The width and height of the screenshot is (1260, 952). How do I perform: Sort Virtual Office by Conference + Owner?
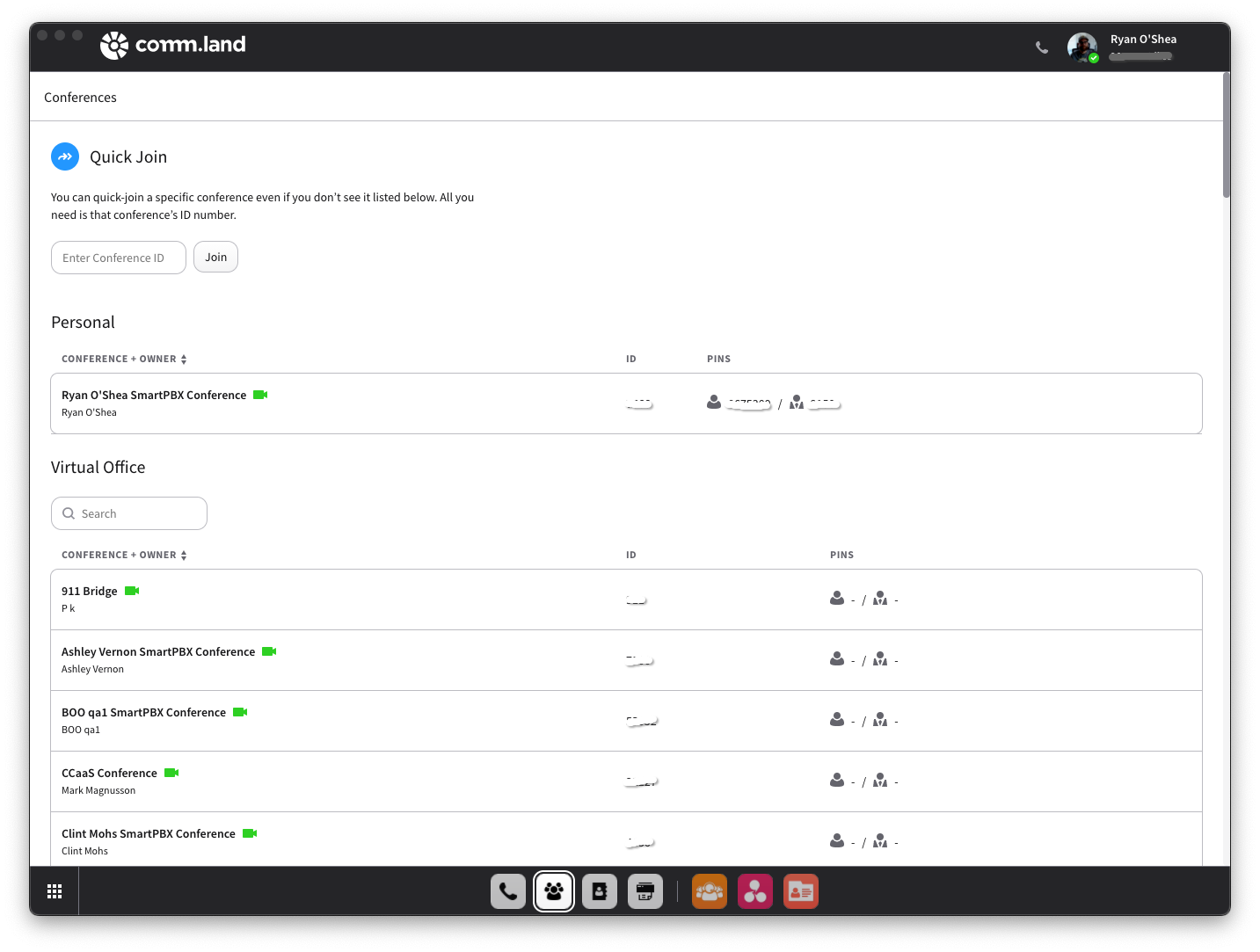click(124, 555)
